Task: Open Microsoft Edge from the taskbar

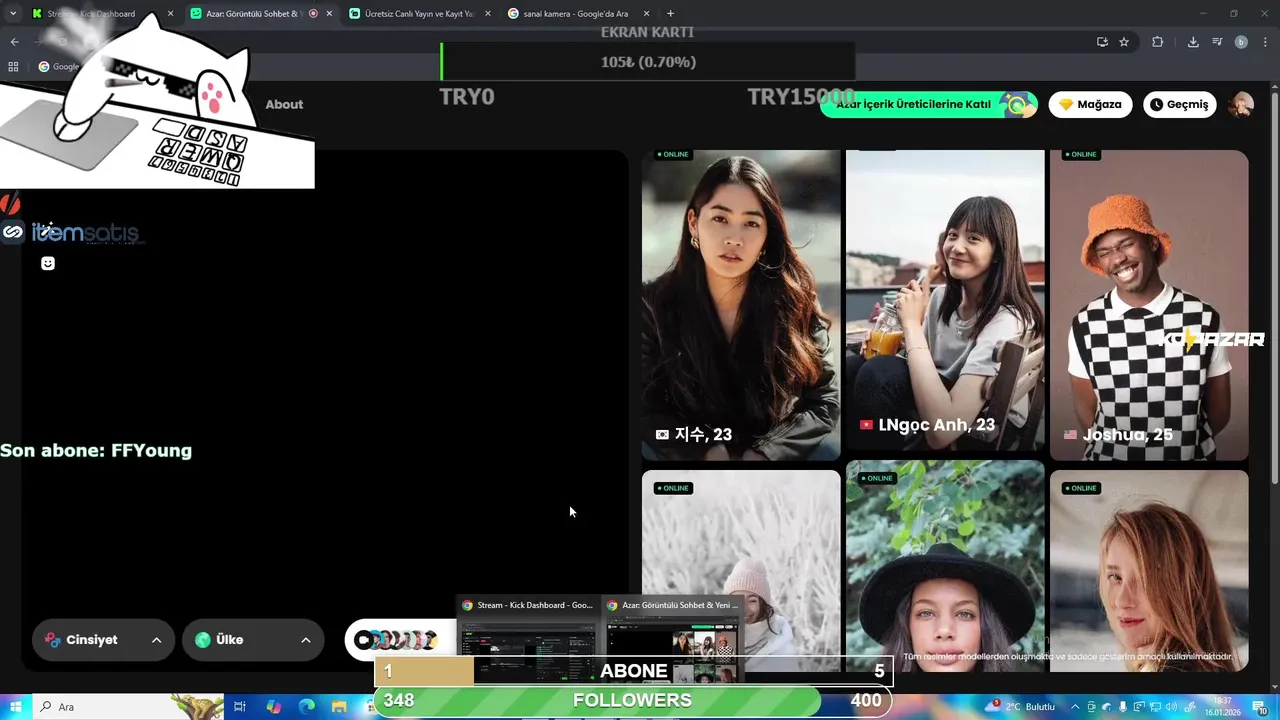Action: 307,707
